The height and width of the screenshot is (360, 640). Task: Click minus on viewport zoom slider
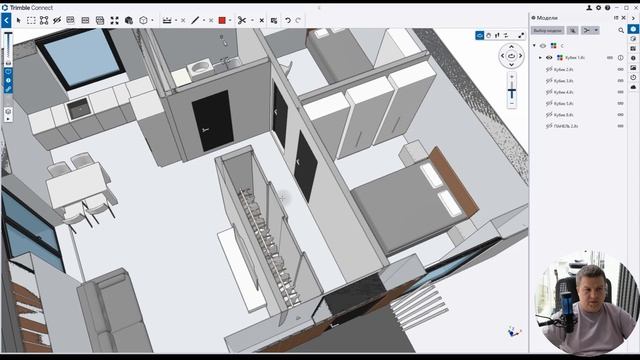[512, 104]
